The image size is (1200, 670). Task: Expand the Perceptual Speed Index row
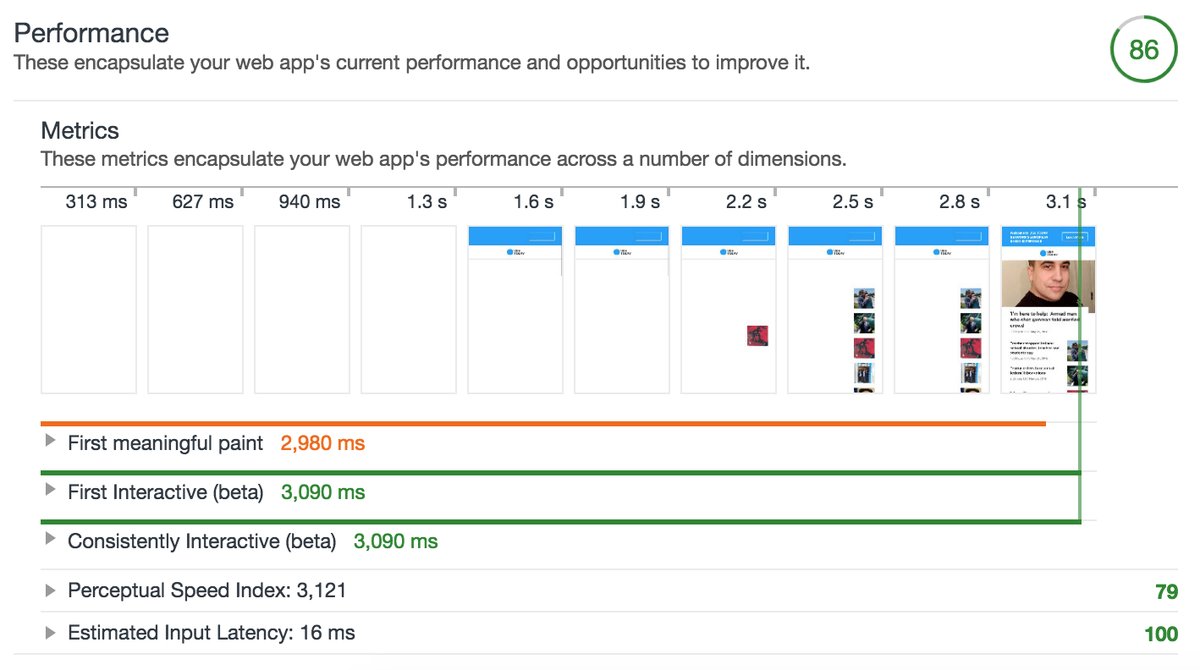51,590
